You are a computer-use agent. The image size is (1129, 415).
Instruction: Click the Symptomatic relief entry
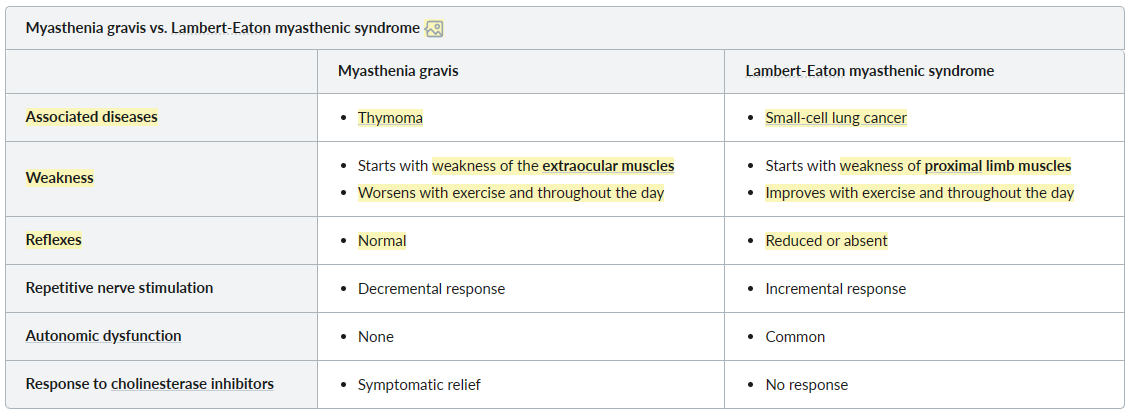click(419, 384)
